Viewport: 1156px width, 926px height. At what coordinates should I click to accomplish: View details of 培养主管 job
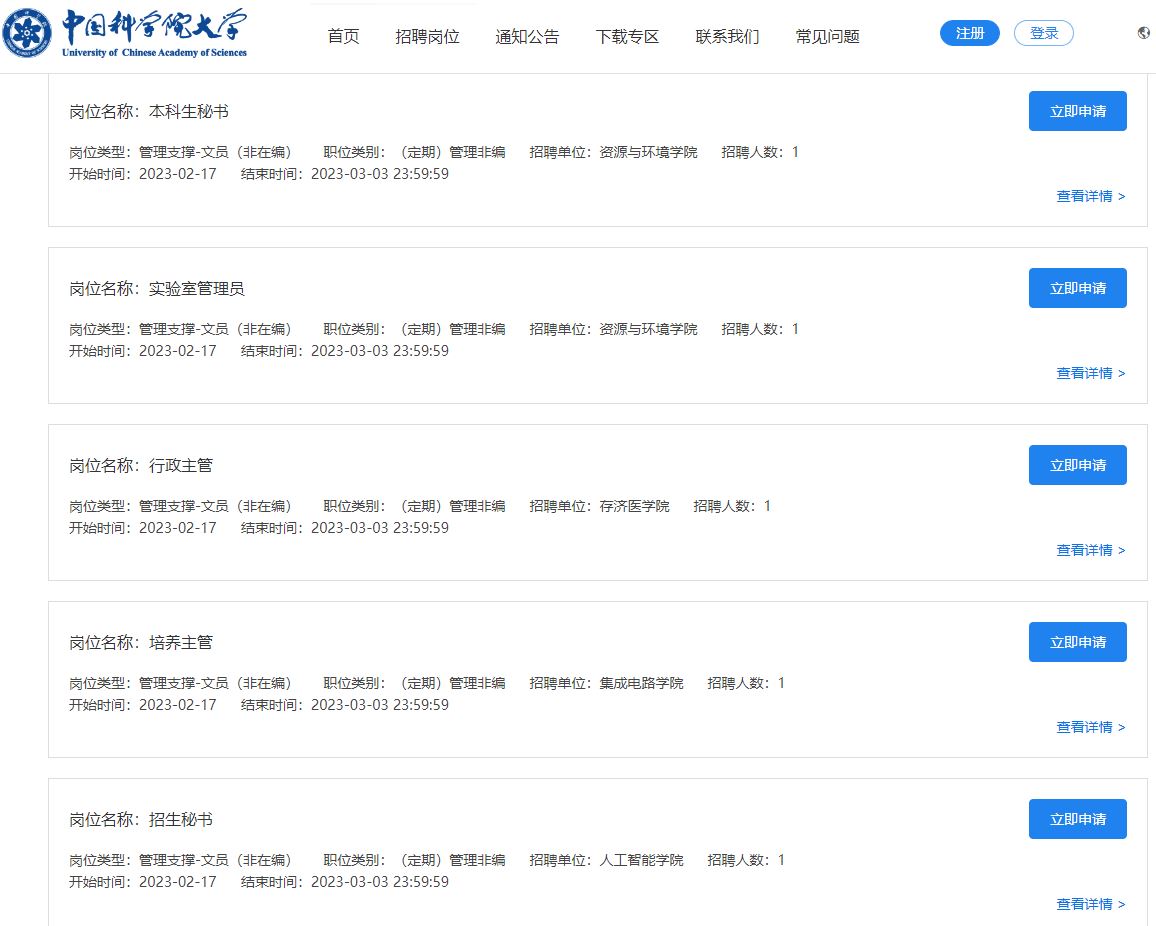point(1091,727)
